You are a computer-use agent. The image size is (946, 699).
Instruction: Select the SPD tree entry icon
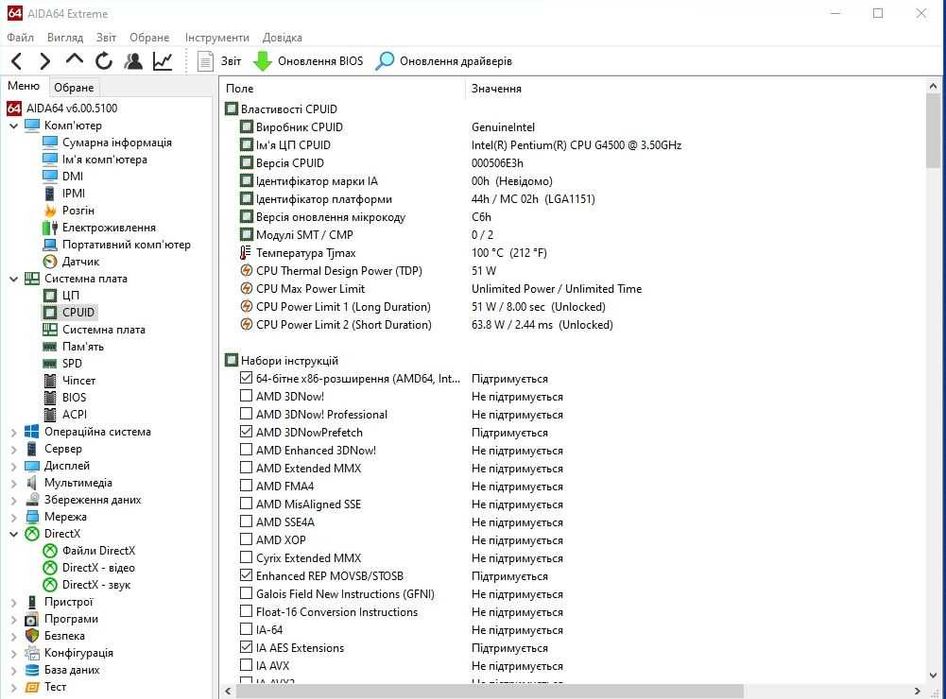tap(50, 364)
